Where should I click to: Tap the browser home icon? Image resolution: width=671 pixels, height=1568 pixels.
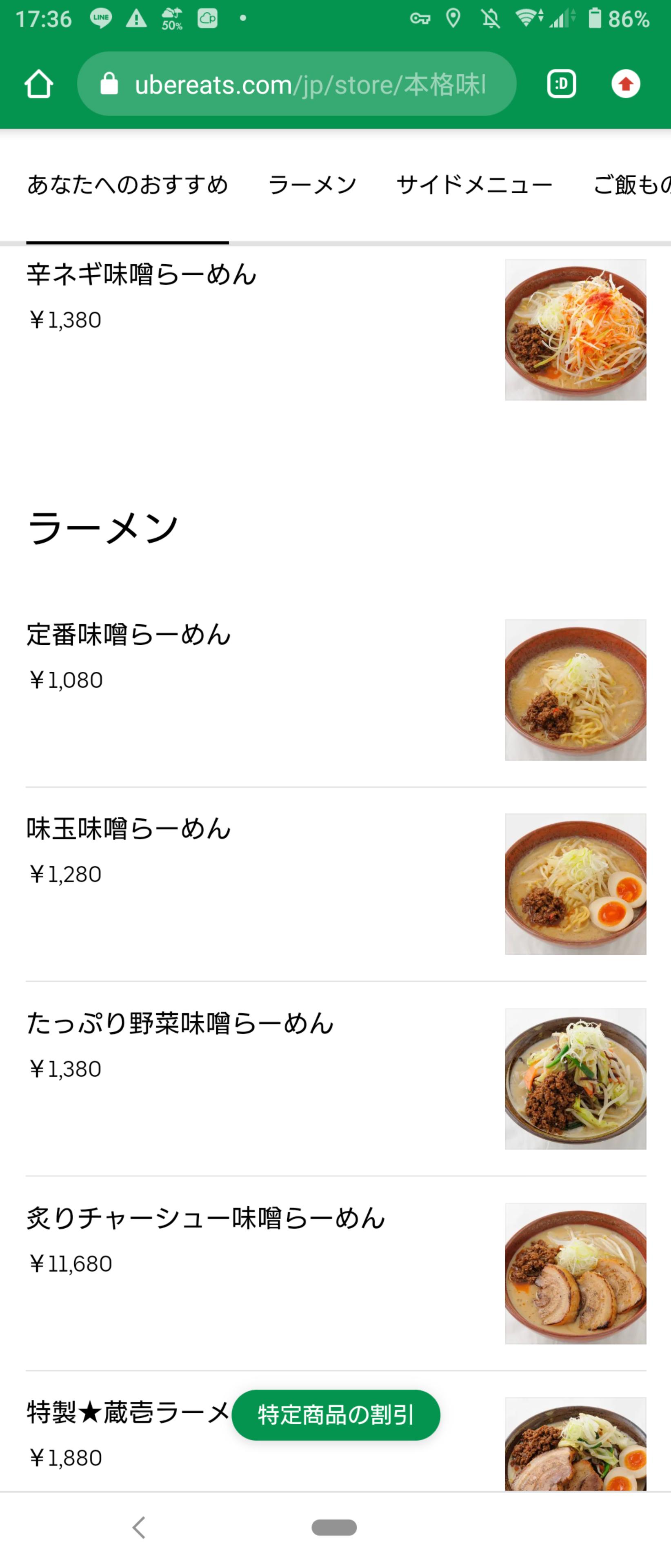coord(38,84)
